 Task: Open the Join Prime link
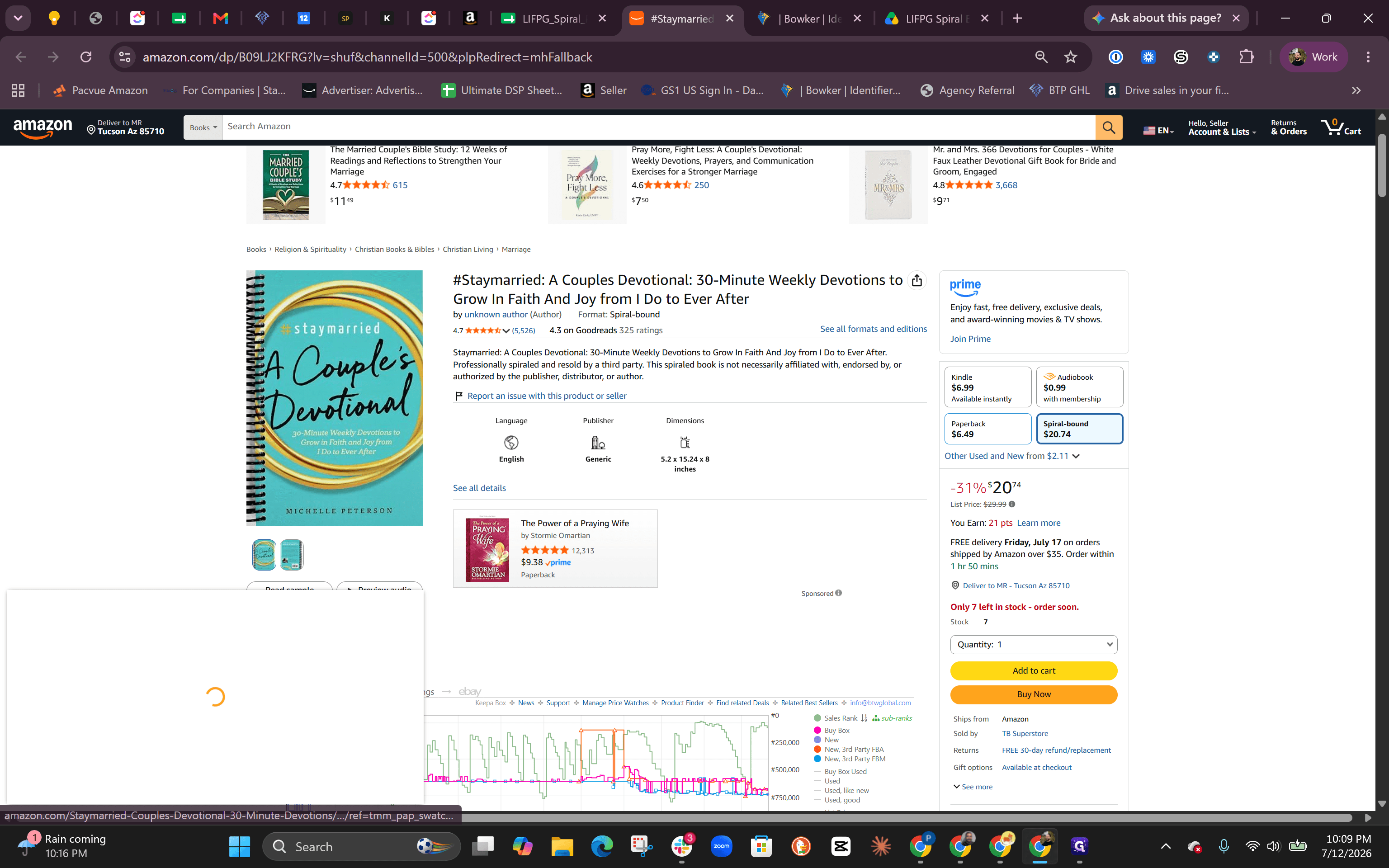tap(970, 339)
